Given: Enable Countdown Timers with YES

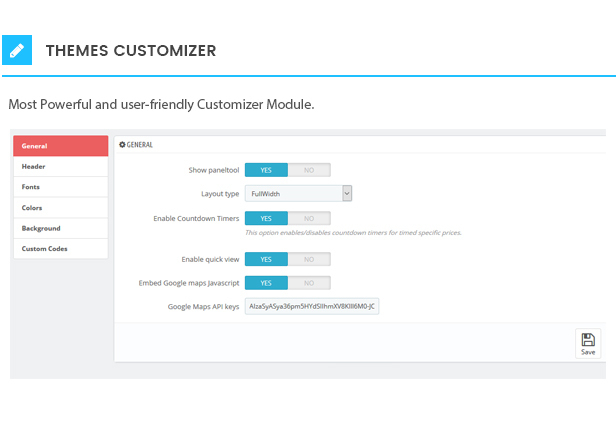Looking at the screenshot, I should pyautogui.click(x=266, y=218).
